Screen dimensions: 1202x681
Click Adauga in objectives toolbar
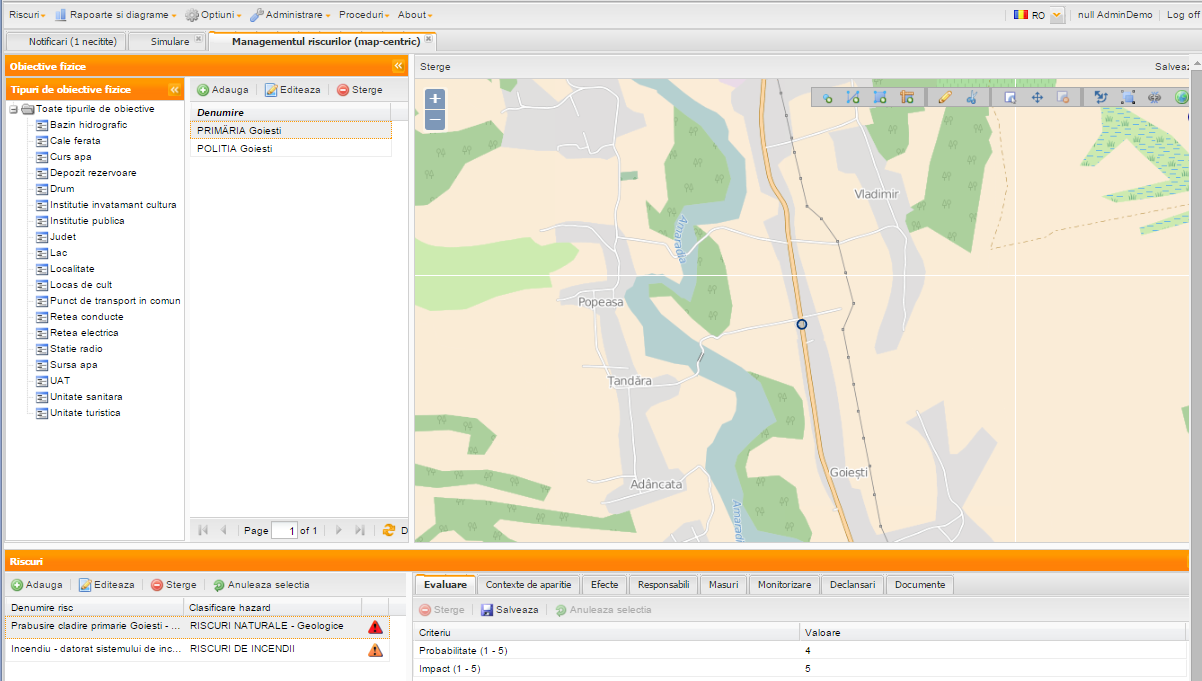tap(222, 90)
